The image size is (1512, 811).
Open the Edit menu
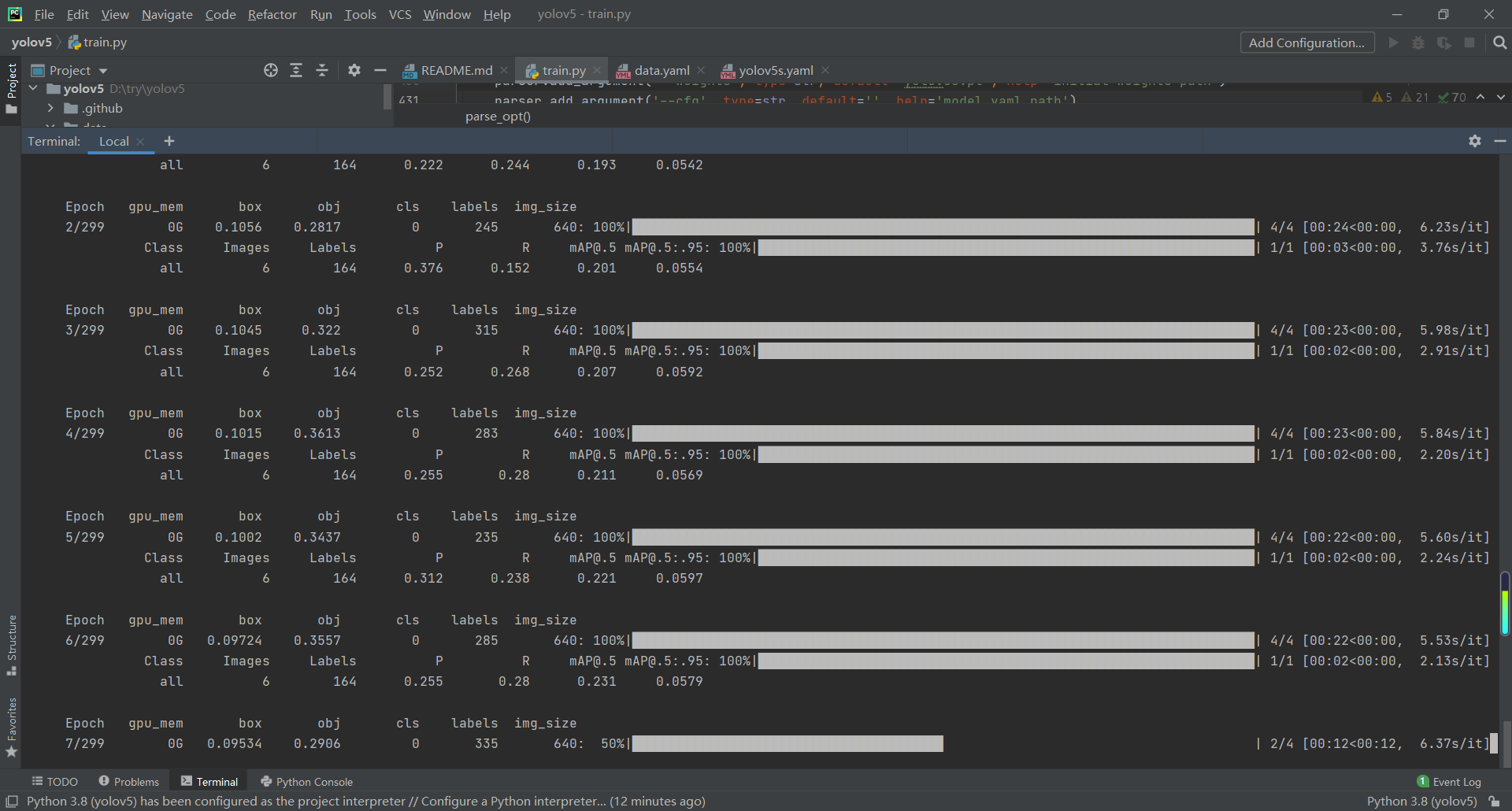pos(77,14)
